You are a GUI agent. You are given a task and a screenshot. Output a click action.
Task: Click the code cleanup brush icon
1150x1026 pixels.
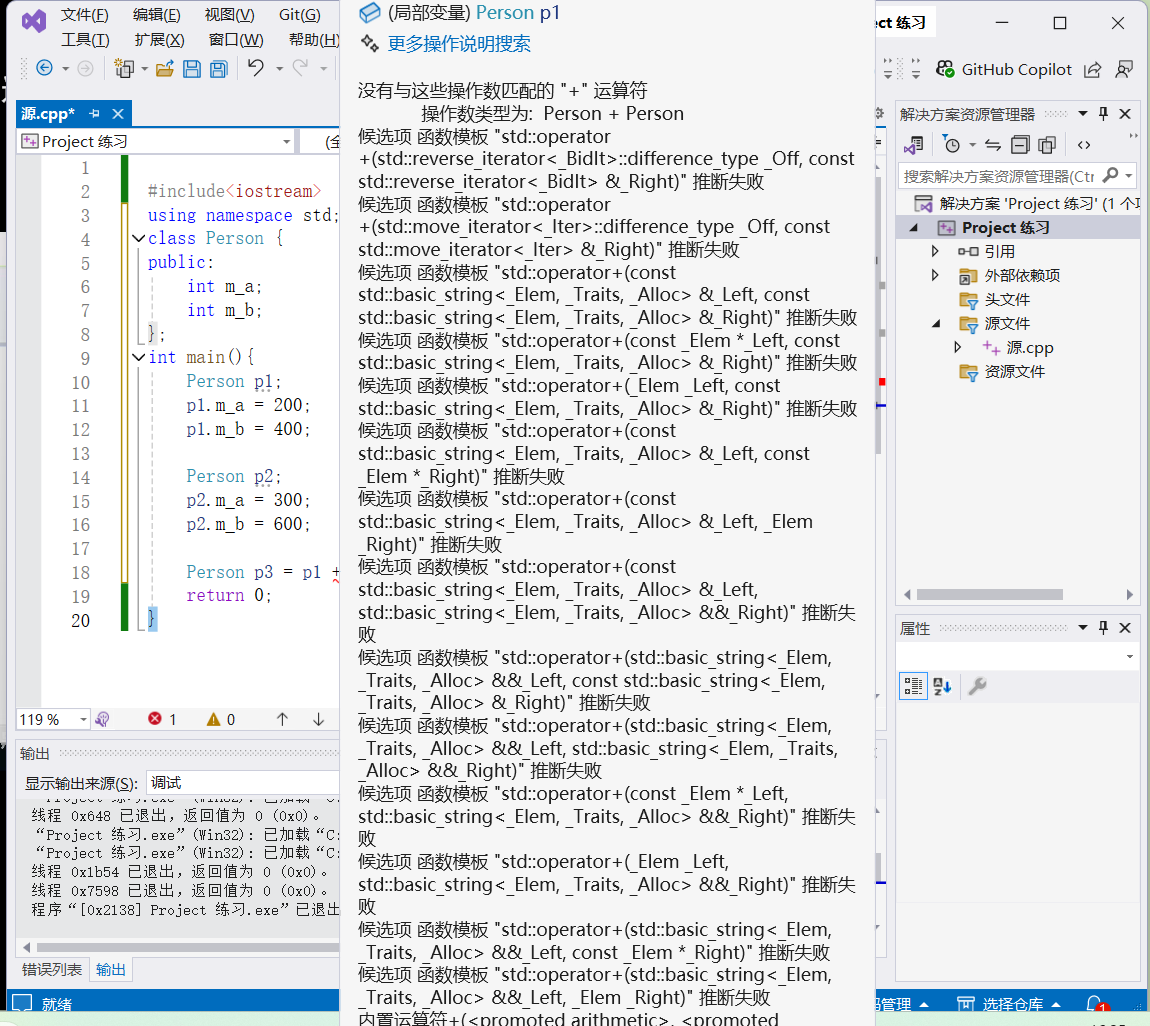[x=103, y=719]
